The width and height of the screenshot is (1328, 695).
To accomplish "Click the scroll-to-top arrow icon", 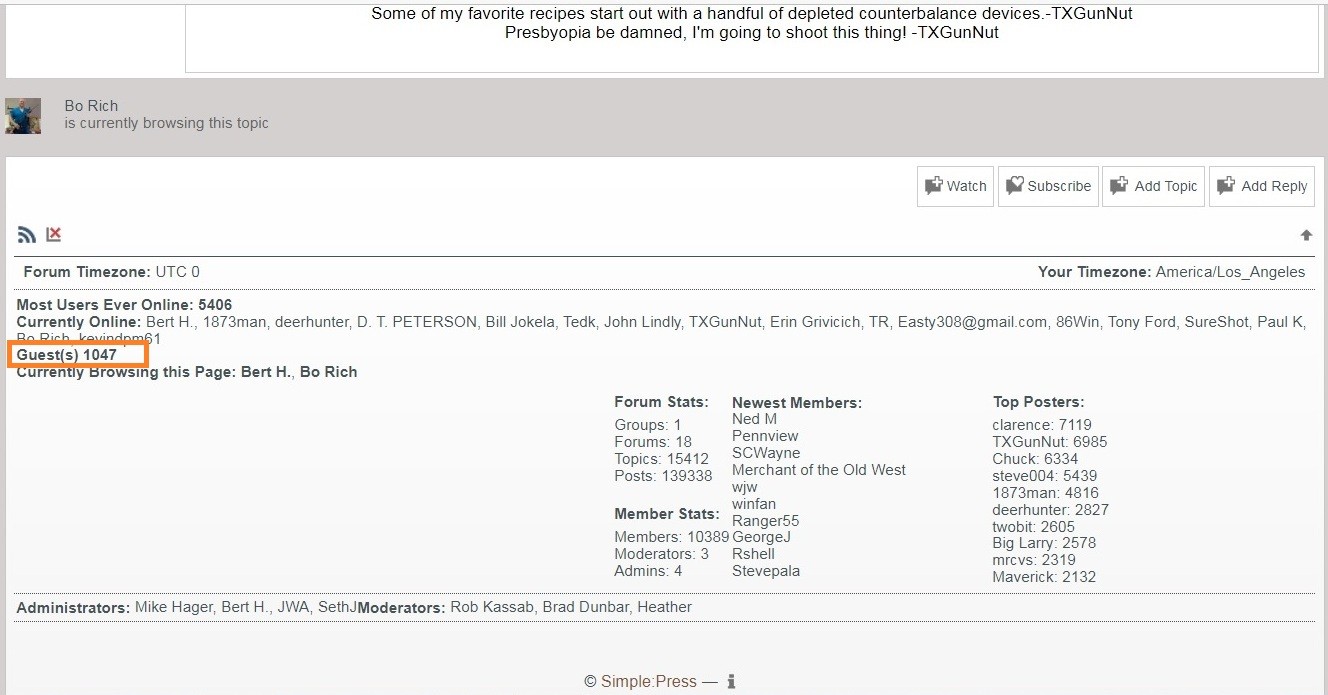I will pos(1305,235).
